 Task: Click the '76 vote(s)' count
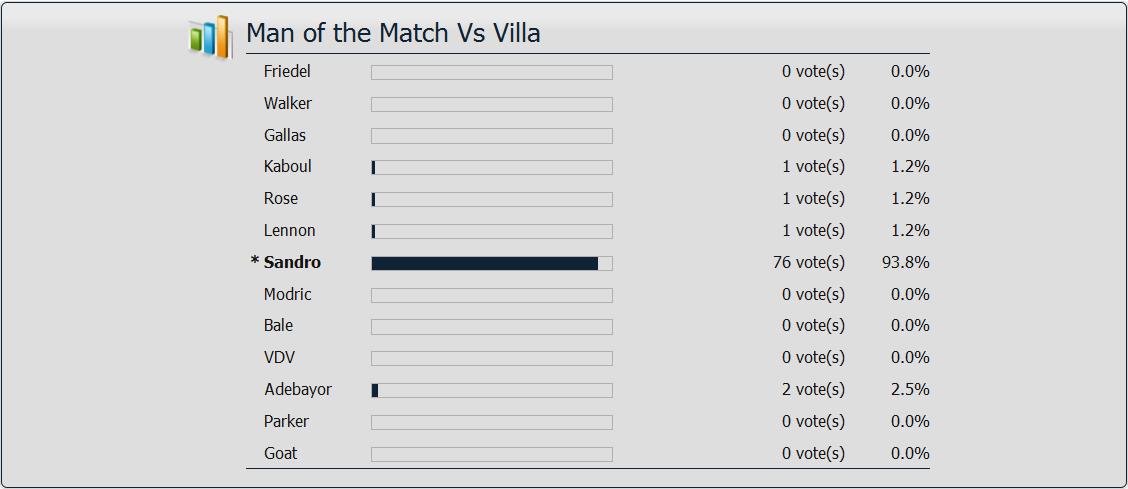(809, 262)
